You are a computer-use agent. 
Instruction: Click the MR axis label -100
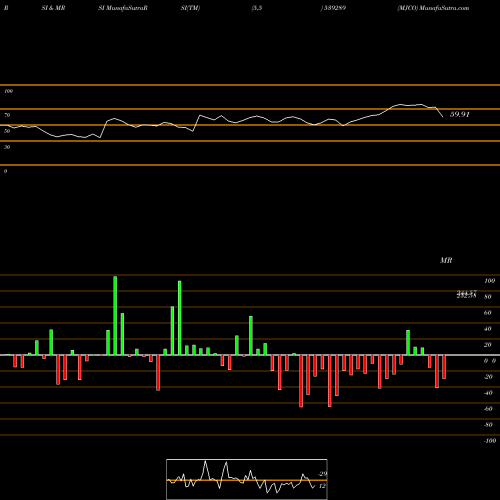tap(490, 441)
